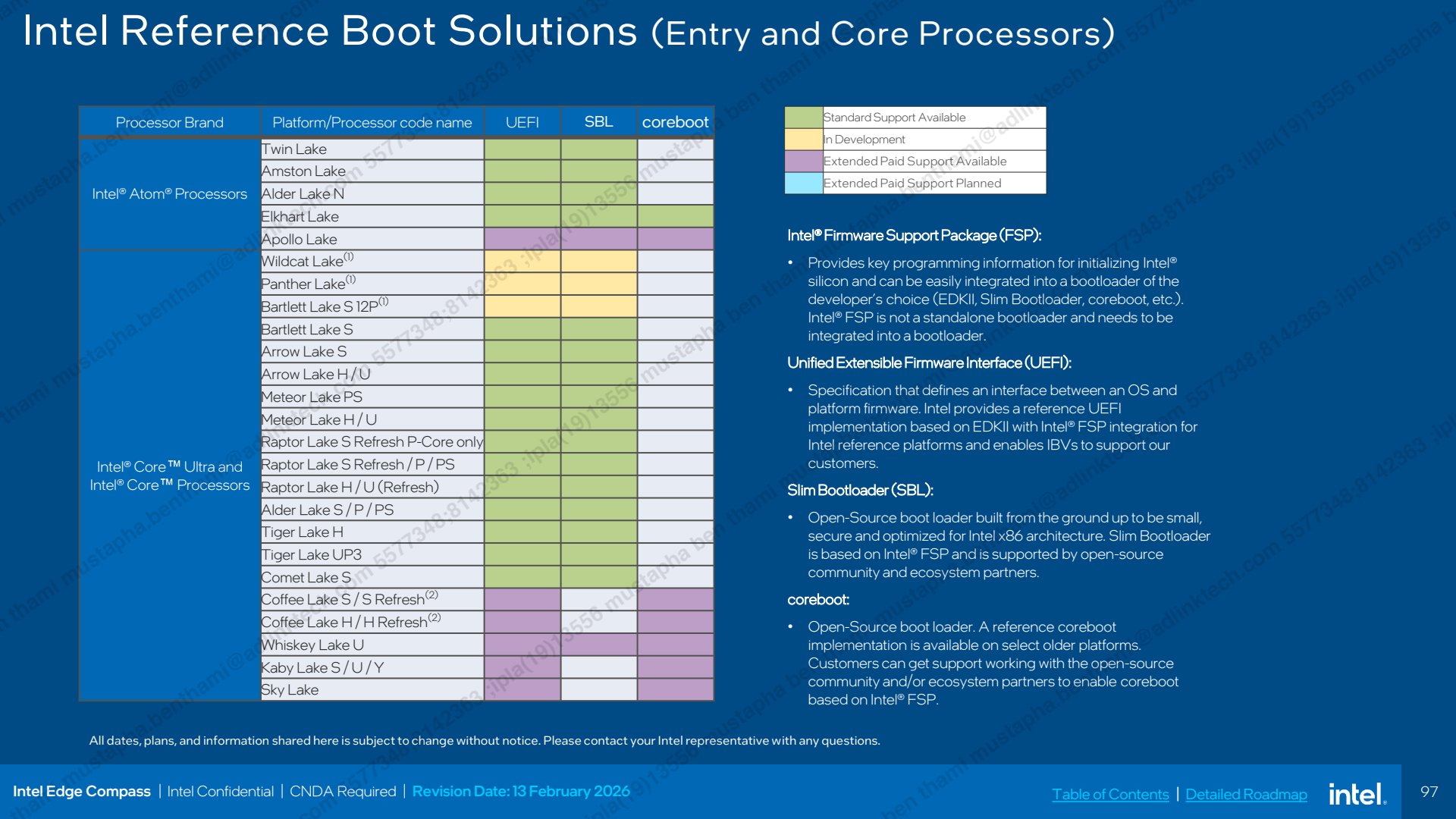Click the purple Extended Paid Support Available swatch
The width and height of the screenshot is (1456, 819).
tap(804, 162)
